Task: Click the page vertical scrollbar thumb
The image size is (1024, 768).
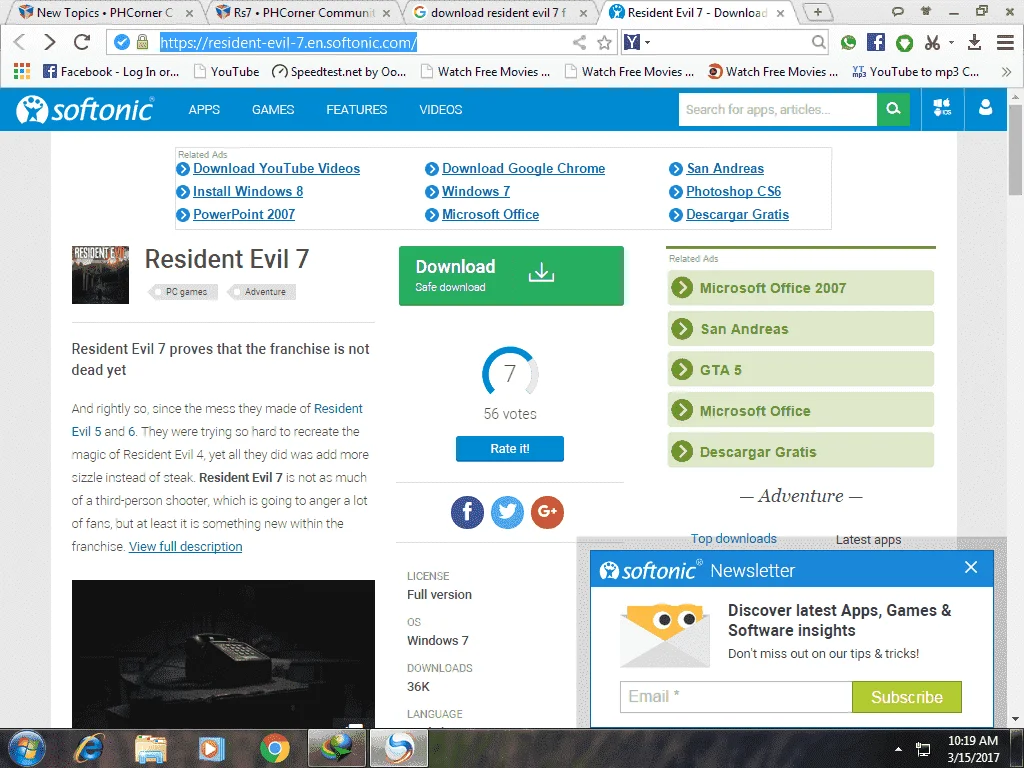Action: point(1015,148)
